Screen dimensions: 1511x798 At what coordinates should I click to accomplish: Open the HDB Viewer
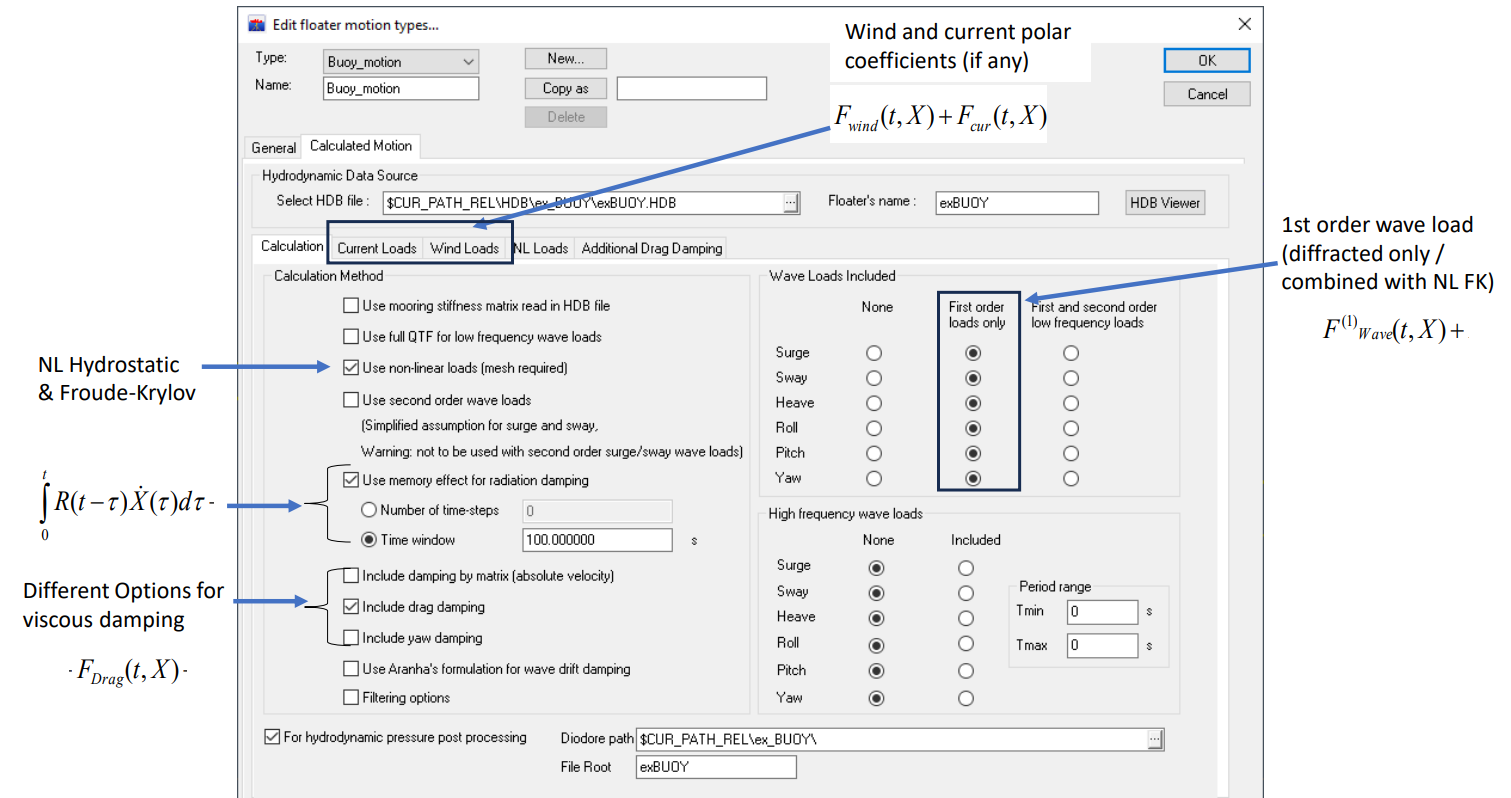(1165, 202)
